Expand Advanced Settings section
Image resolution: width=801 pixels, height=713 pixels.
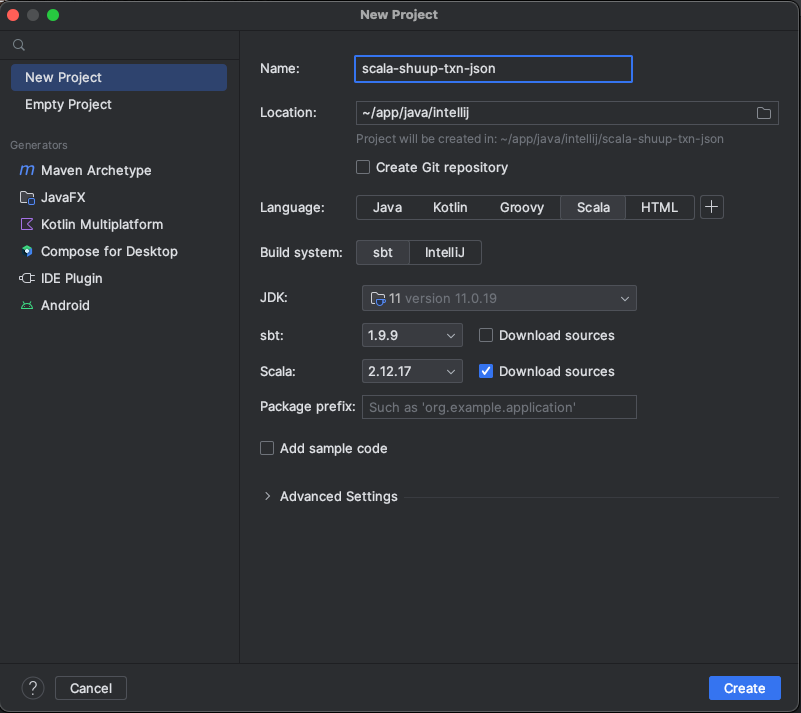[267, 496]
